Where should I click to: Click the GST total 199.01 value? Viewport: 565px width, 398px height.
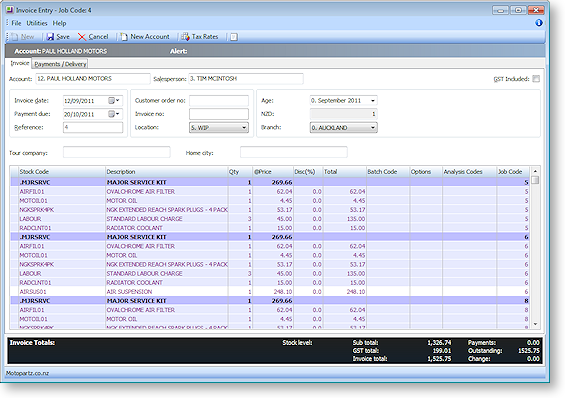click(x=441, y=351)
